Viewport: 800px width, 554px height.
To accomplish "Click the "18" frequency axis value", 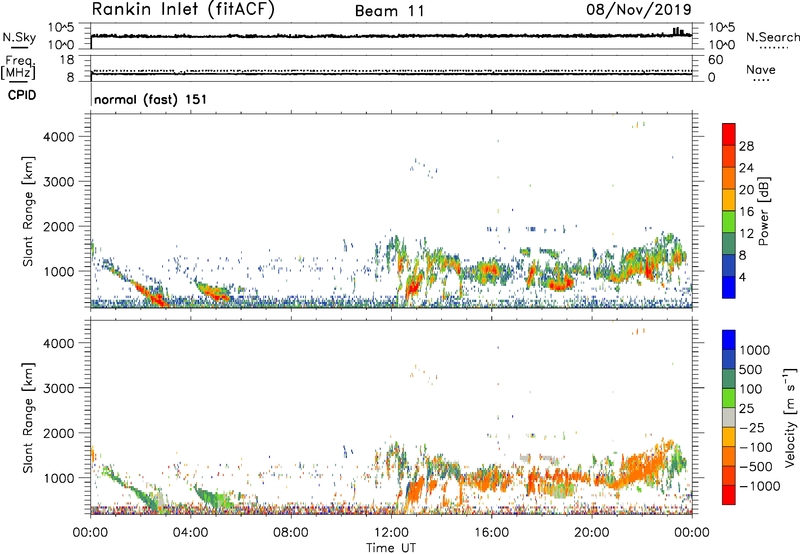I will pyautogui.click(x=67, y=60).
